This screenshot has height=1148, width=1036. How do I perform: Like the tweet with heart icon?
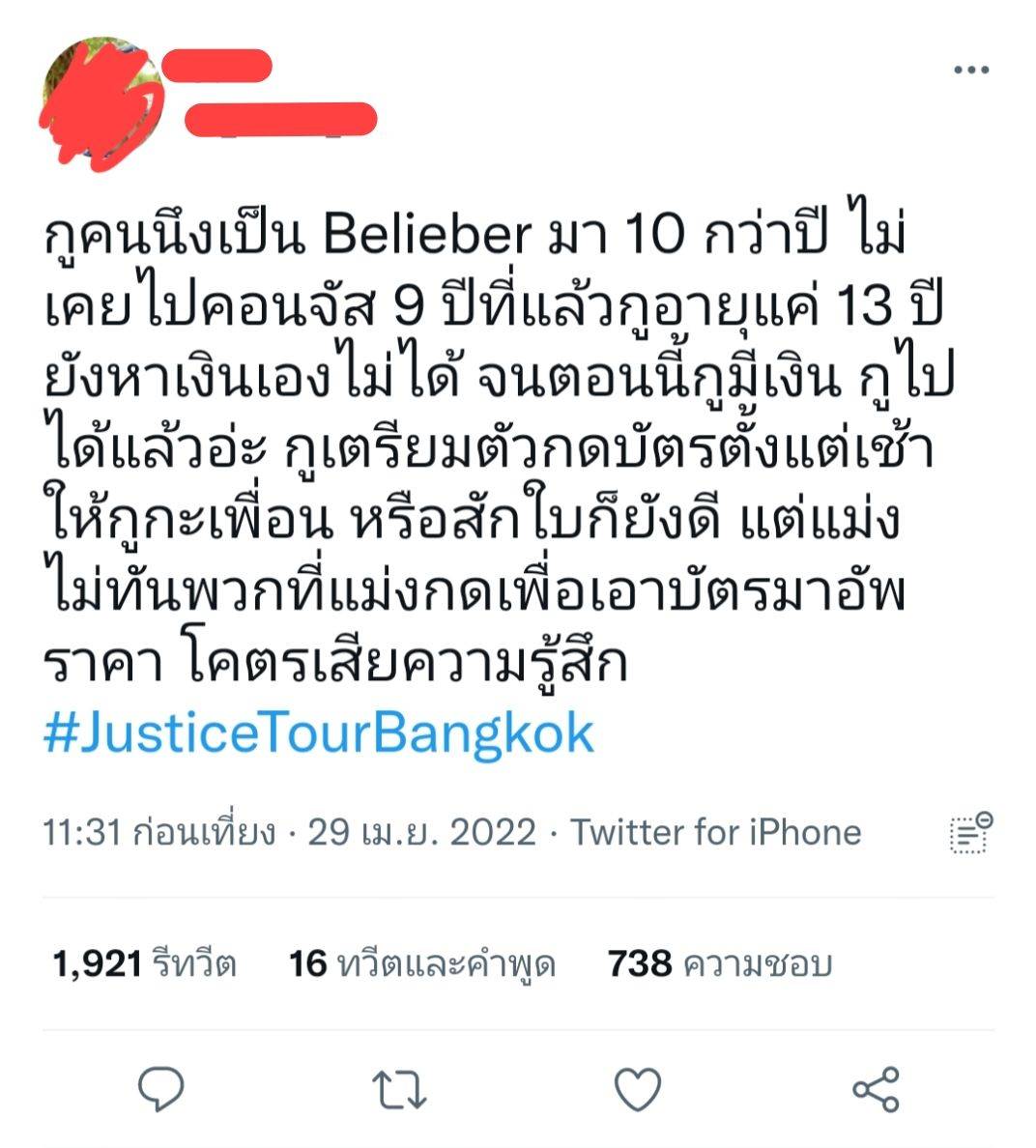(x=638, y=1089)
